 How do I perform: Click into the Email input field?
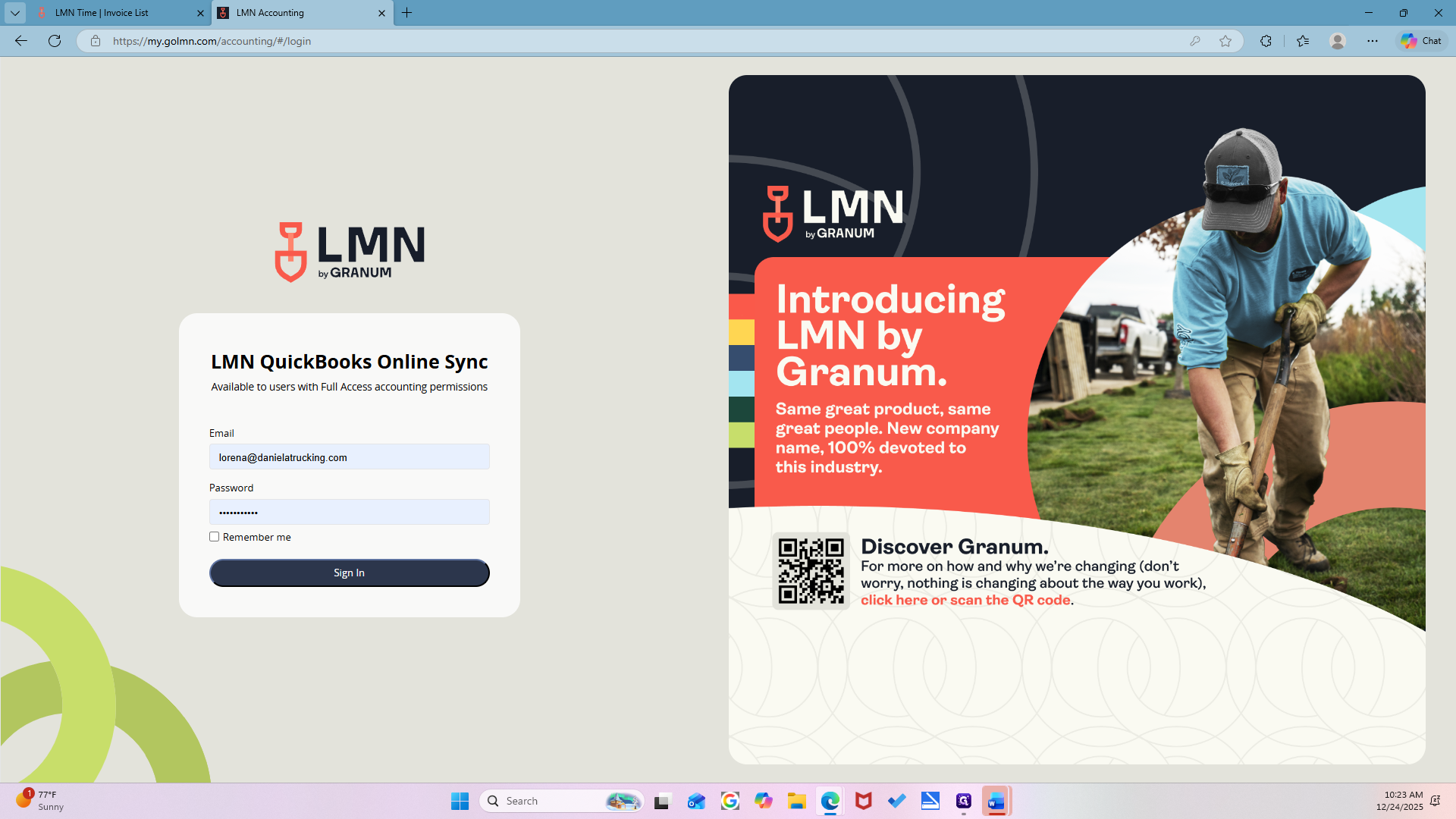[x=350, y=457]
